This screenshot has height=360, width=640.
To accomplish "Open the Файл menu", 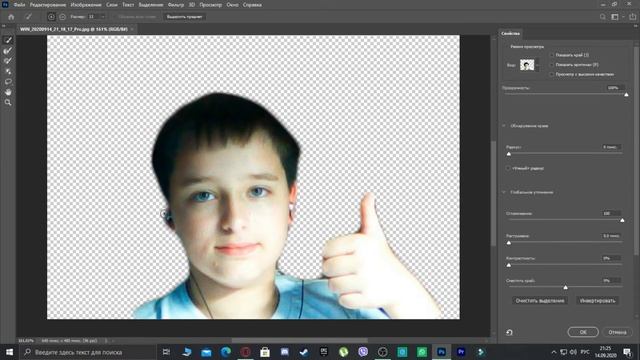I will coord(19,5).
